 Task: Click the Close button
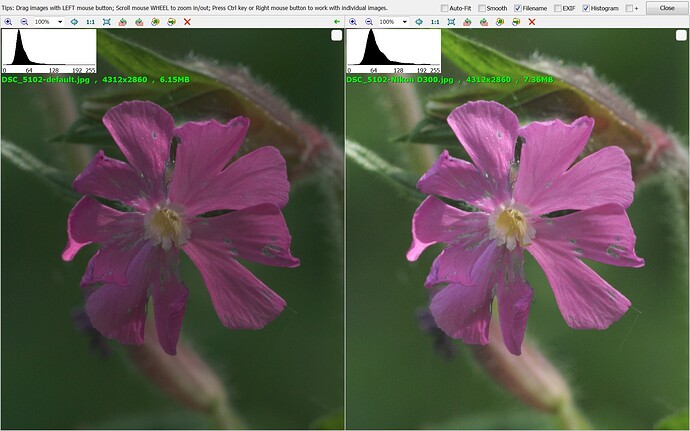coord(667,8)
